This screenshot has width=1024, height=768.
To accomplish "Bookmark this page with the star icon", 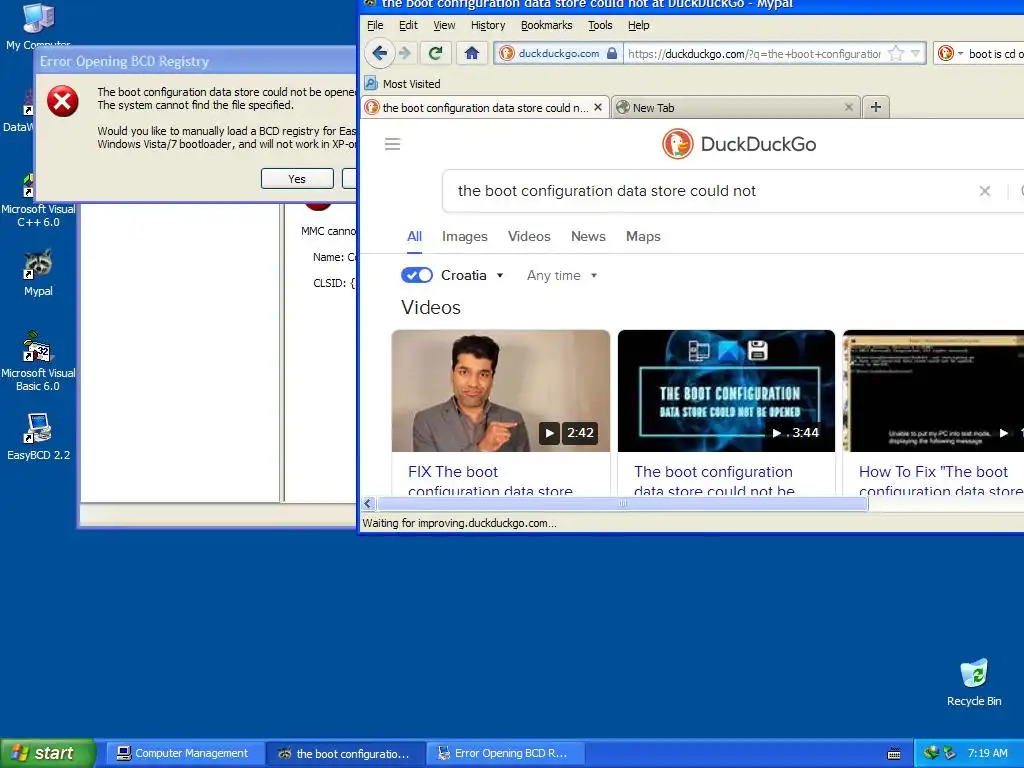I will pyautogui.click(x=896, y=54).
